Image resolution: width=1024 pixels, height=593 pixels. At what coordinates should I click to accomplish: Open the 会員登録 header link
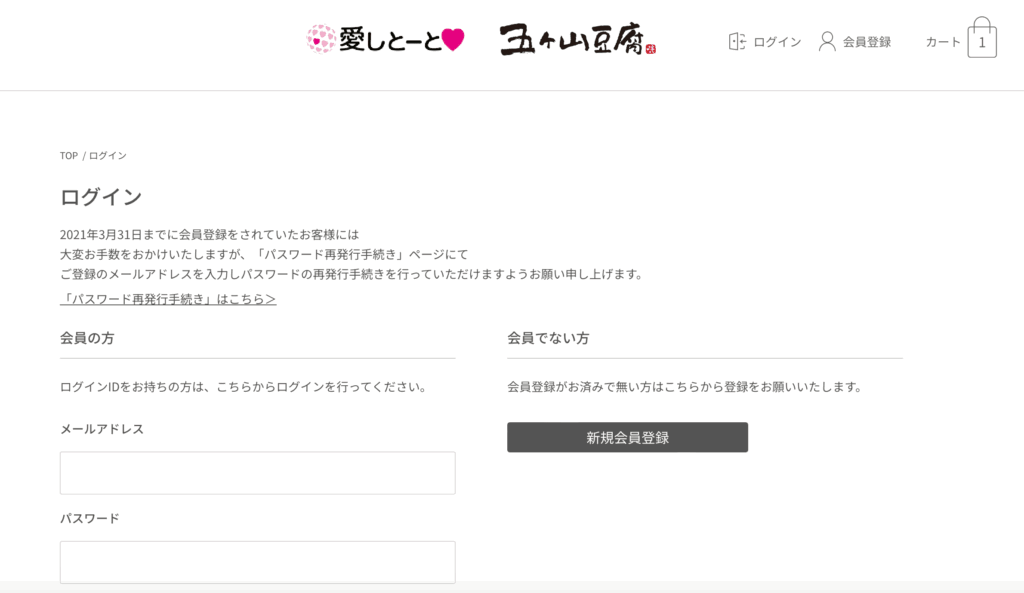click(867, 42)
